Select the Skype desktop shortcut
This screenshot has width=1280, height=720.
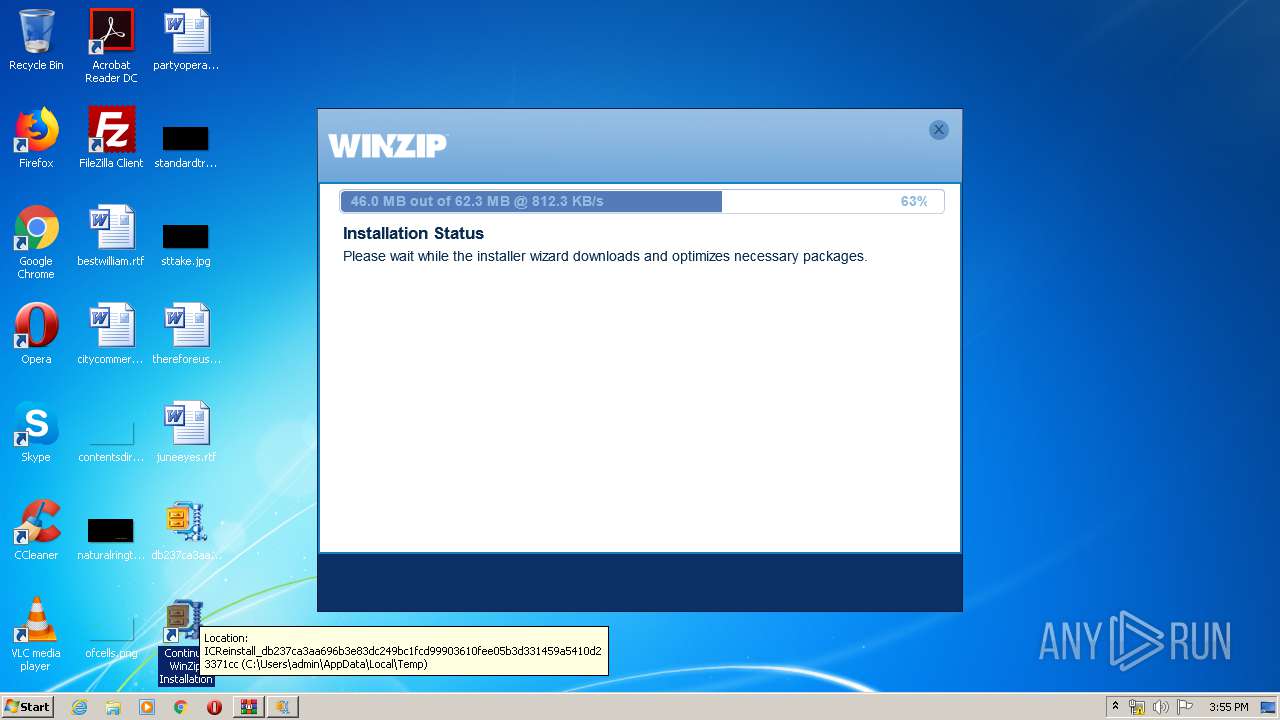pos(36,432)
